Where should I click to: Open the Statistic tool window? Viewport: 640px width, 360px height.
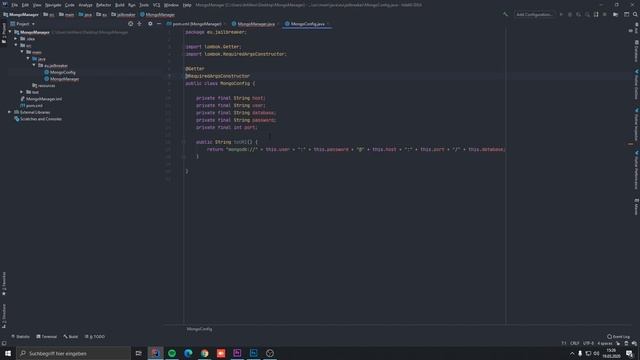(20, 337)
